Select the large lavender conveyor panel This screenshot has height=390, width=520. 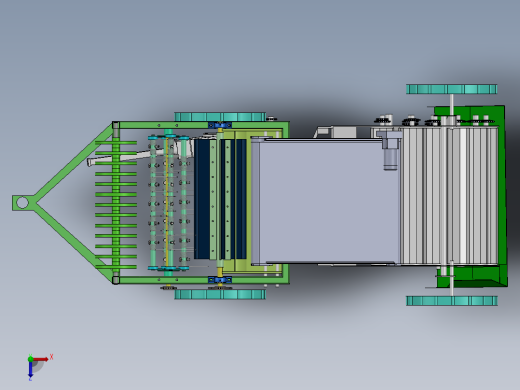click(325, 201)
